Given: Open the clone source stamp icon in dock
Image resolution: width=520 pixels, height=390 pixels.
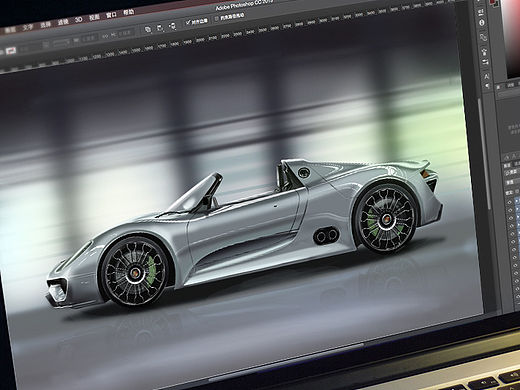Looking at the screenshot, I should click(484, 51).
